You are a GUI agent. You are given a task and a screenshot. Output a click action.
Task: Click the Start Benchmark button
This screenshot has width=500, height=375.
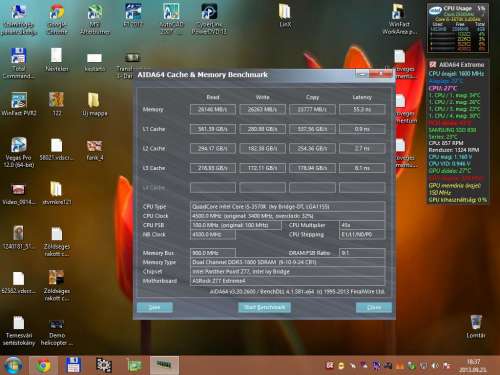[264, 307]
